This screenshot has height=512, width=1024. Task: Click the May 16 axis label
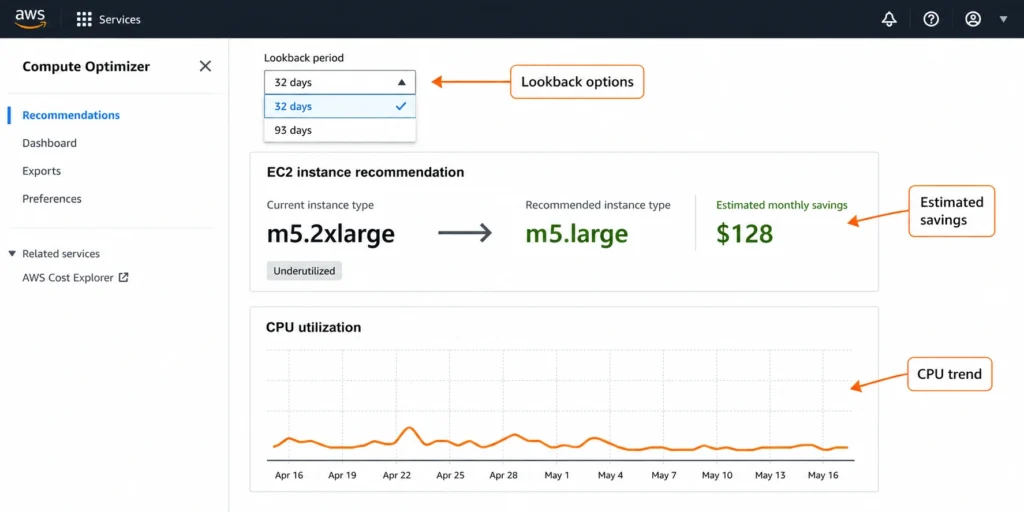click(x=824, y=475)
